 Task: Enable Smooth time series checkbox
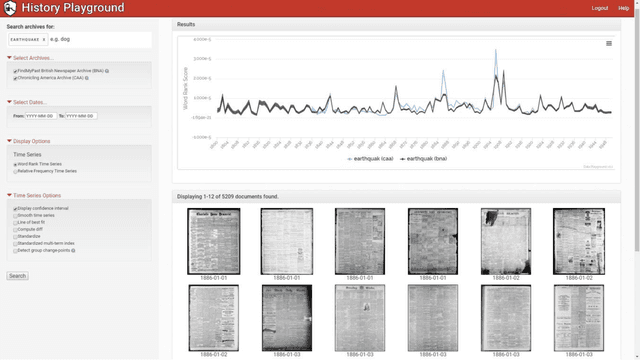[x=15, y=216]
